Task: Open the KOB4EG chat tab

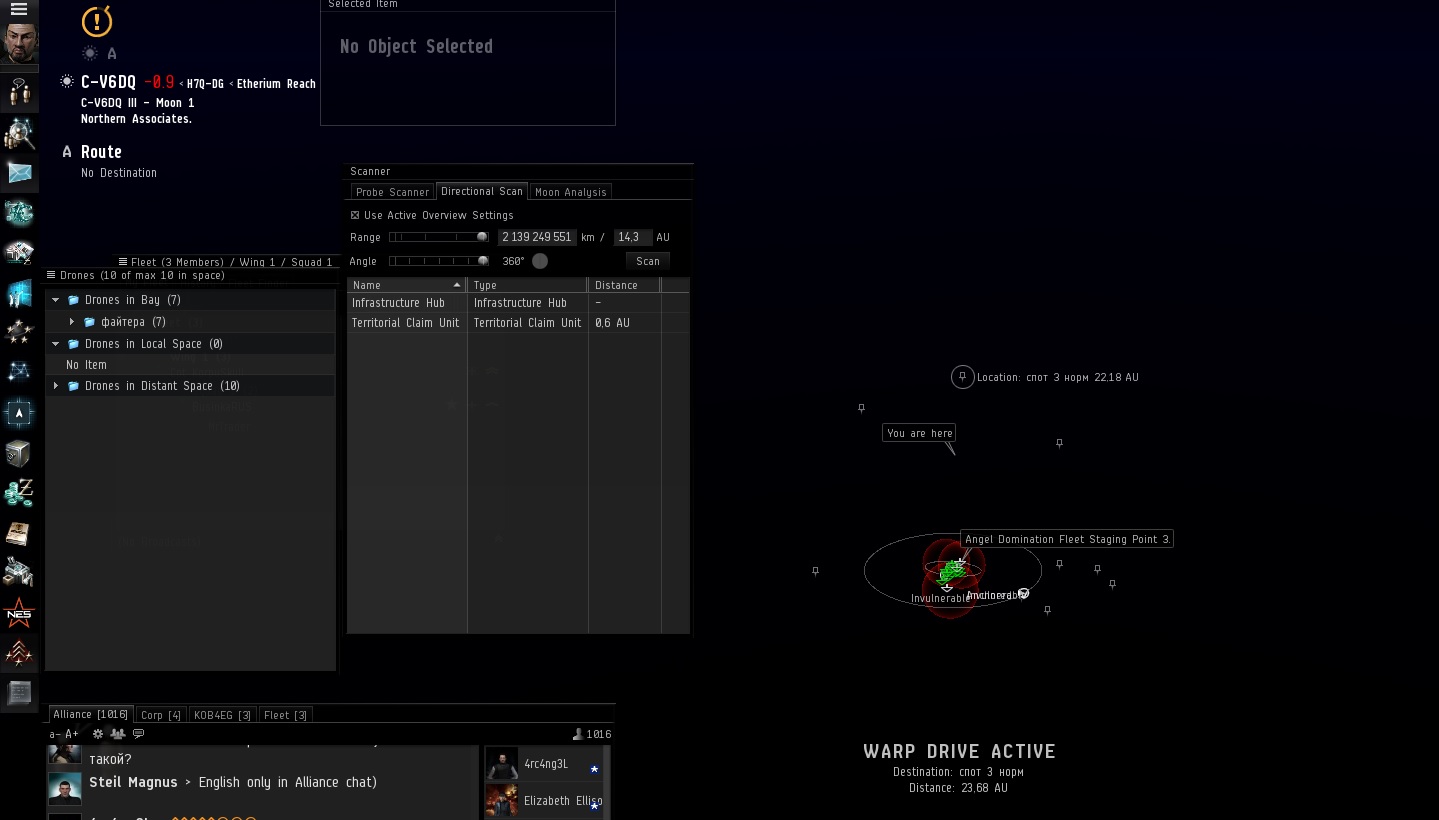Action: [x=222, y=715]
